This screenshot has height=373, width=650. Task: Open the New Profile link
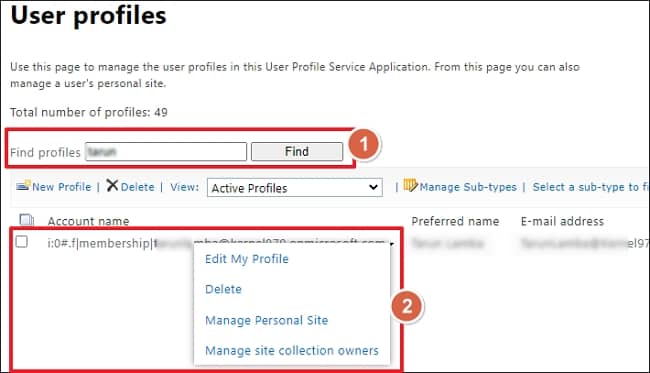click(61, 187)
